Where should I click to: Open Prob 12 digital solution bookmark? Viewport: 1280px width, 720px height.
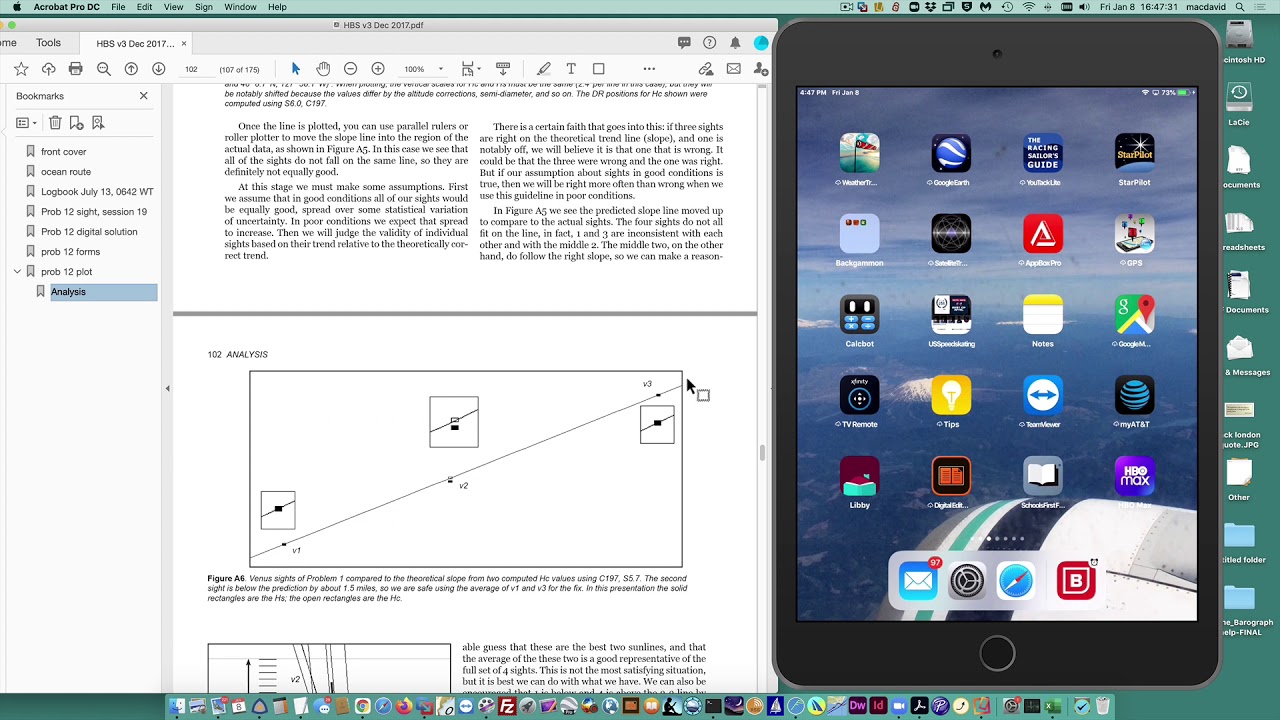pyautogui.click(x=89, y=232)
